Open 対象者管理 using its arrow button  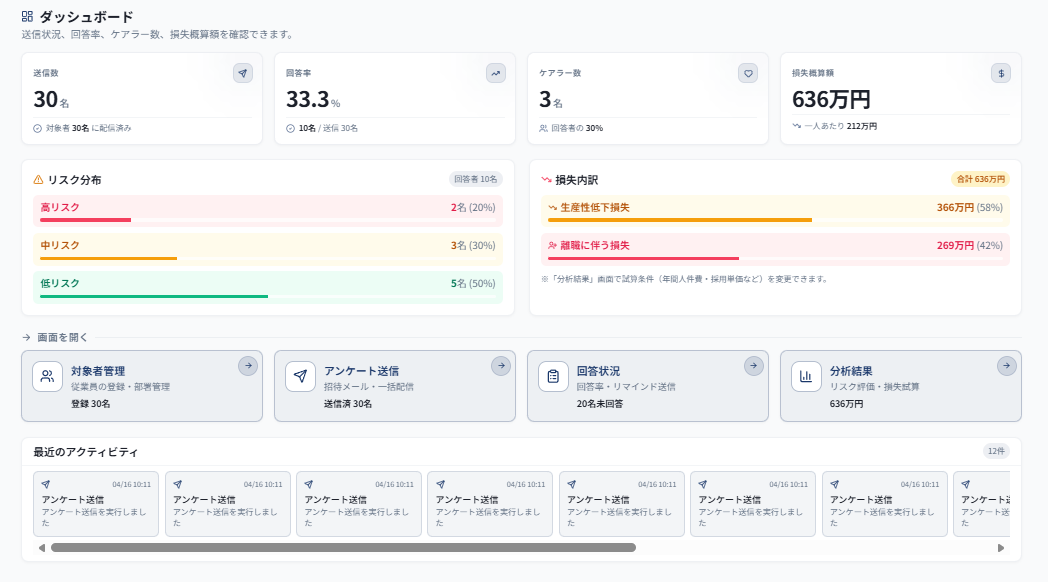248,366
